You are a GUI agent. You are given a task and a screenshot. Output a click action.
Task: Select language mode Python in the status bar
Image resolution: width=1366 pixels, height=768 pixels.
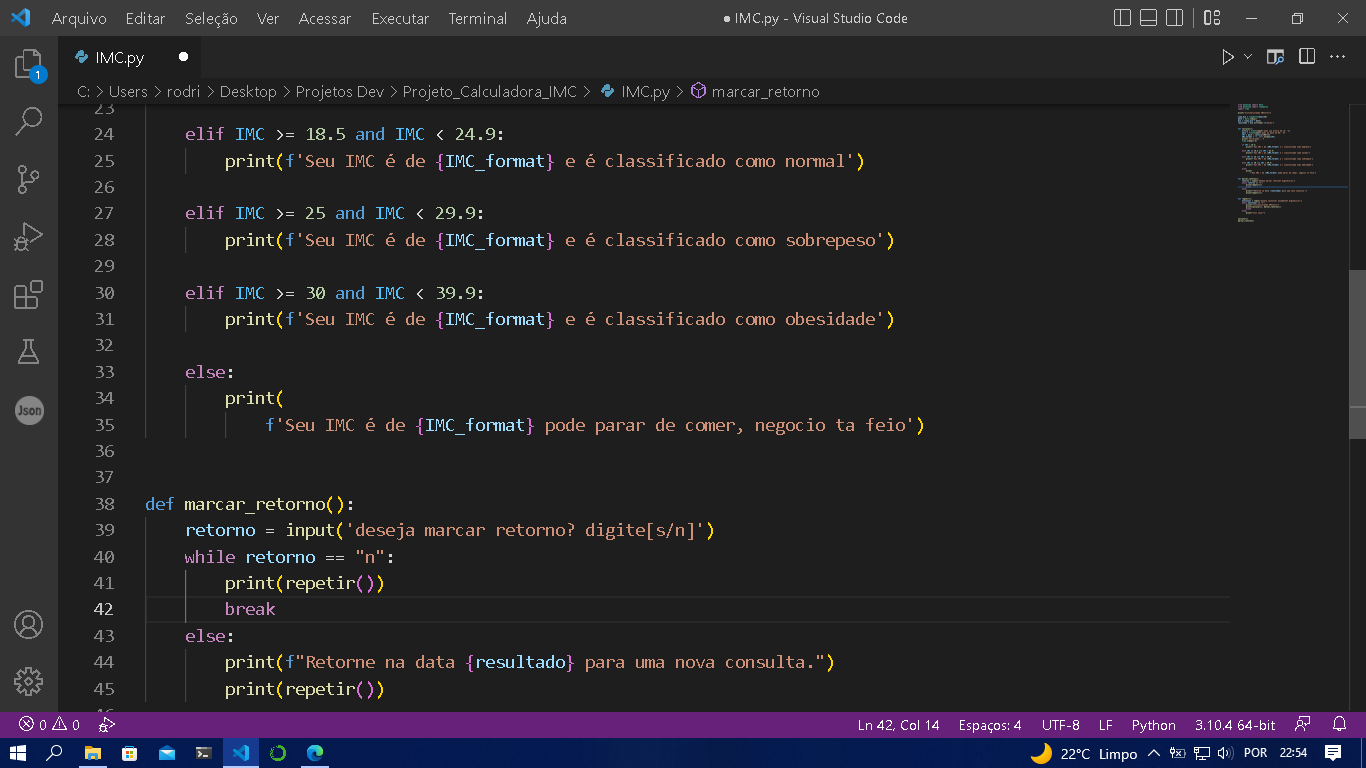[x=1153, y=725]
